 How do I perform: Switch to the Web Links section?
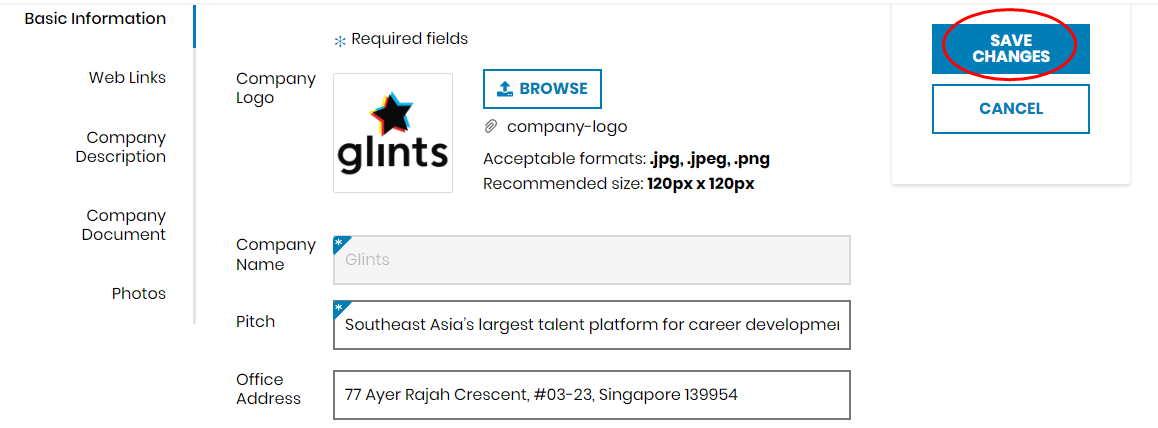(x=127, y=77)
